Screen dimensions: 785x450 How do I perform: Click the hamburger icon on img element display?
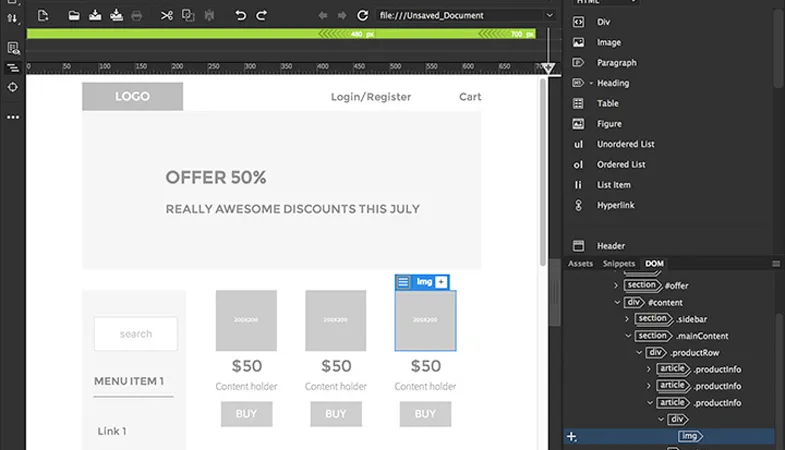tap(404, 282)
